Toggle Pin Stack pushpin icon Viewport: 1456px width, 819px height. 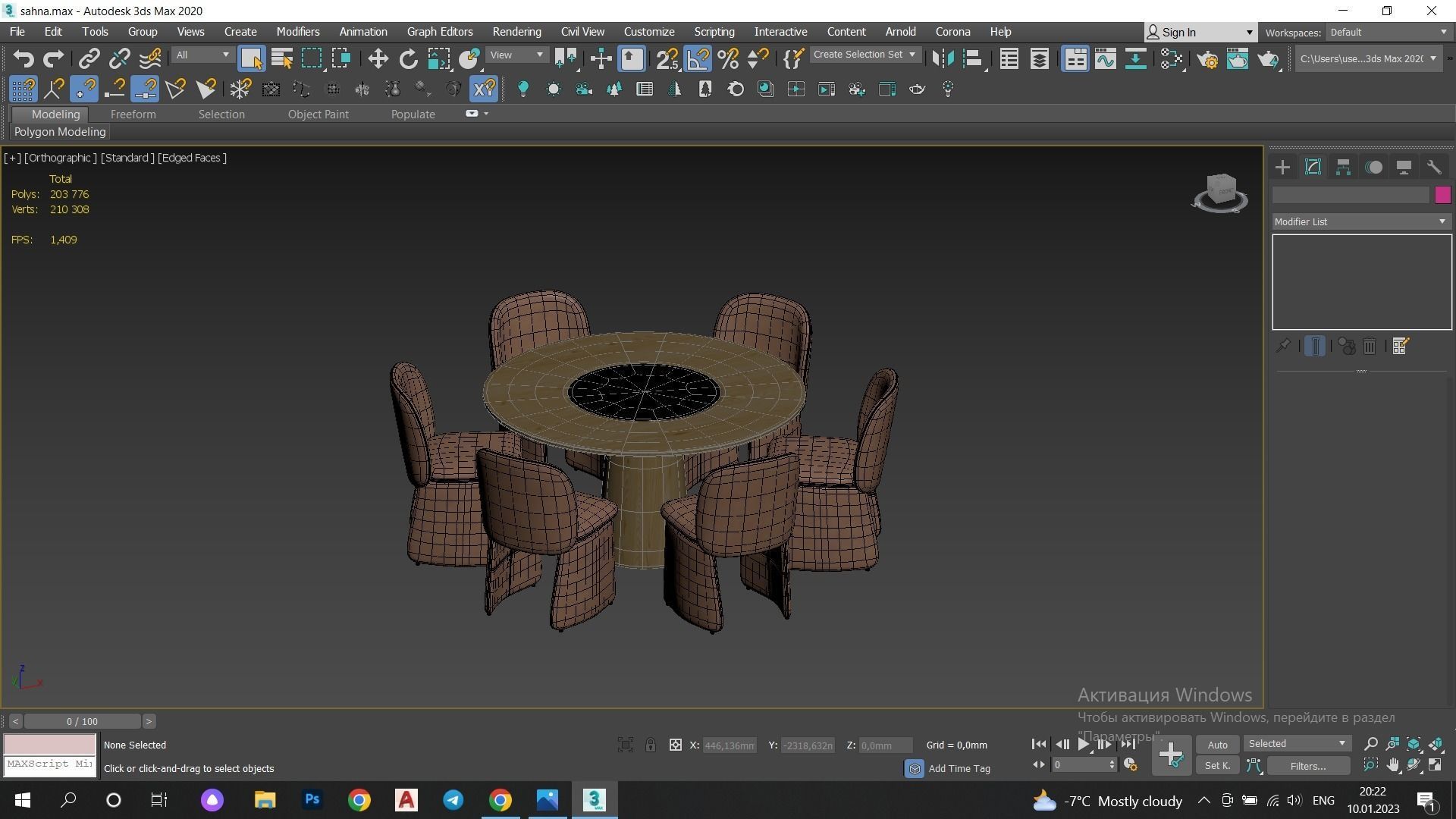[x=1282, y=347]
